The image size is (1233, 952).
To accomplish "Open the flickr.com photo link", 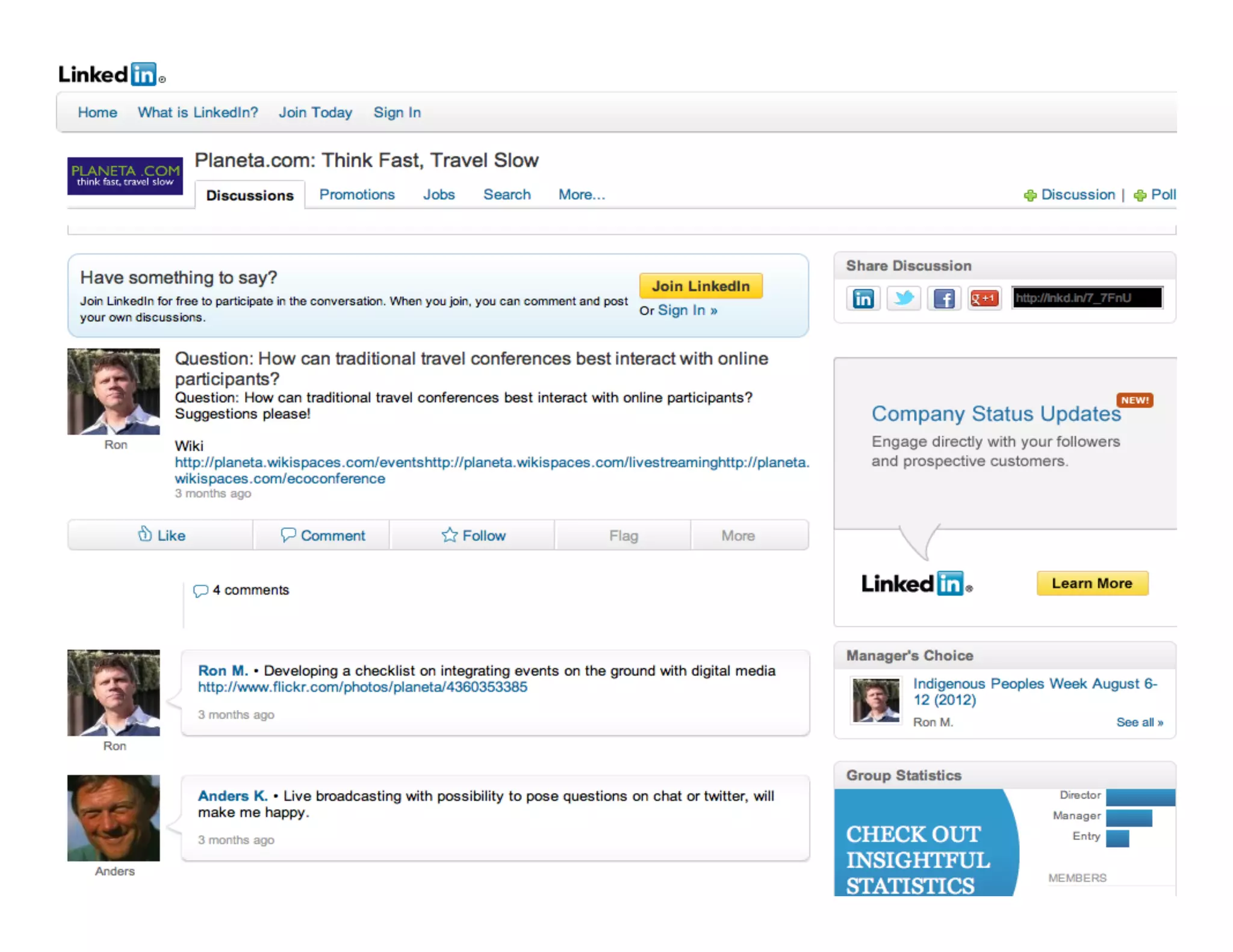I will pyautogui.click(x=362, y=687).
